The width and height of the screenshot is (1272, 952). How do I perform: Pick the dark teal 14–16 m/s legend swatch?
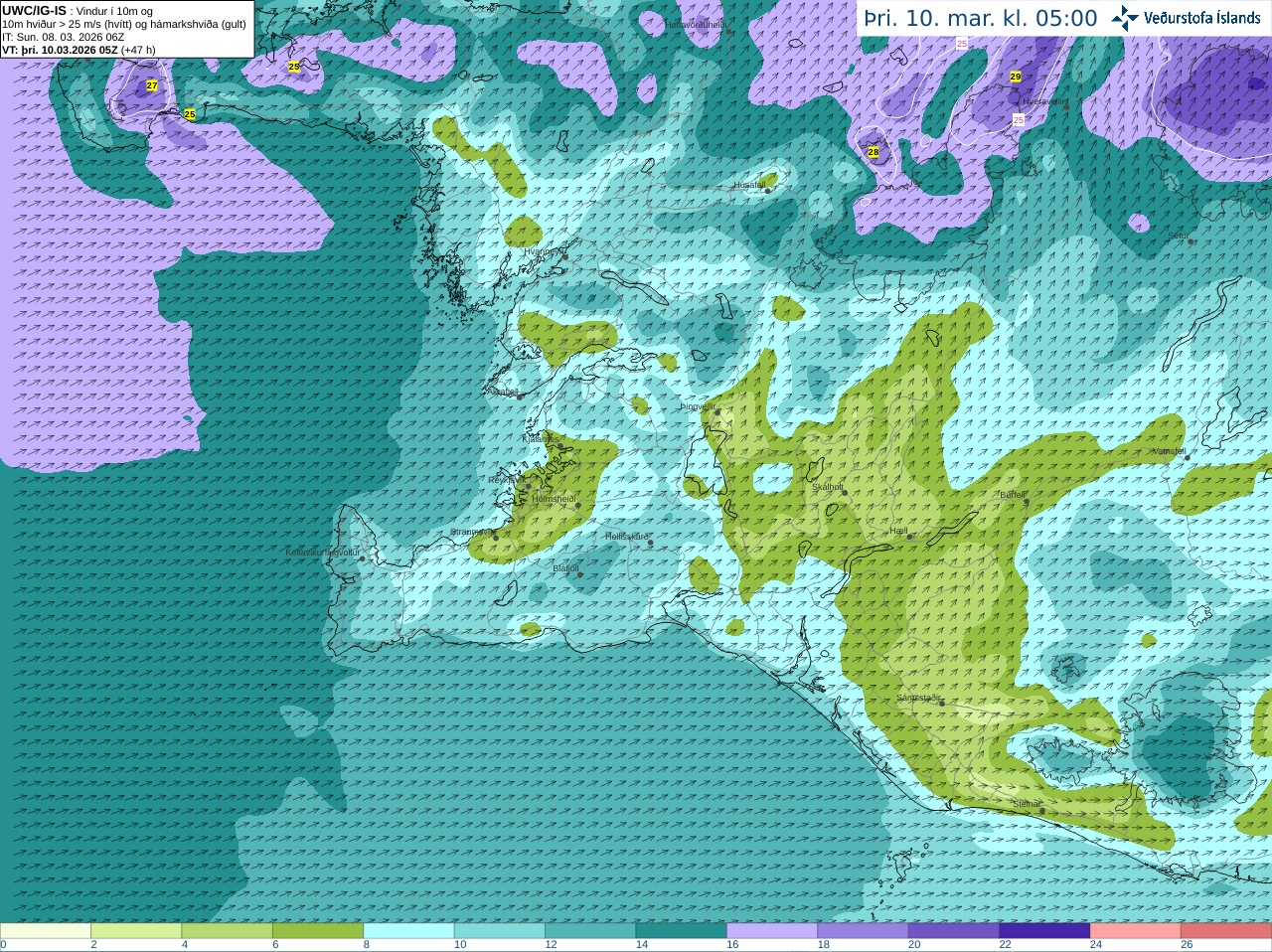pos(681,931)
